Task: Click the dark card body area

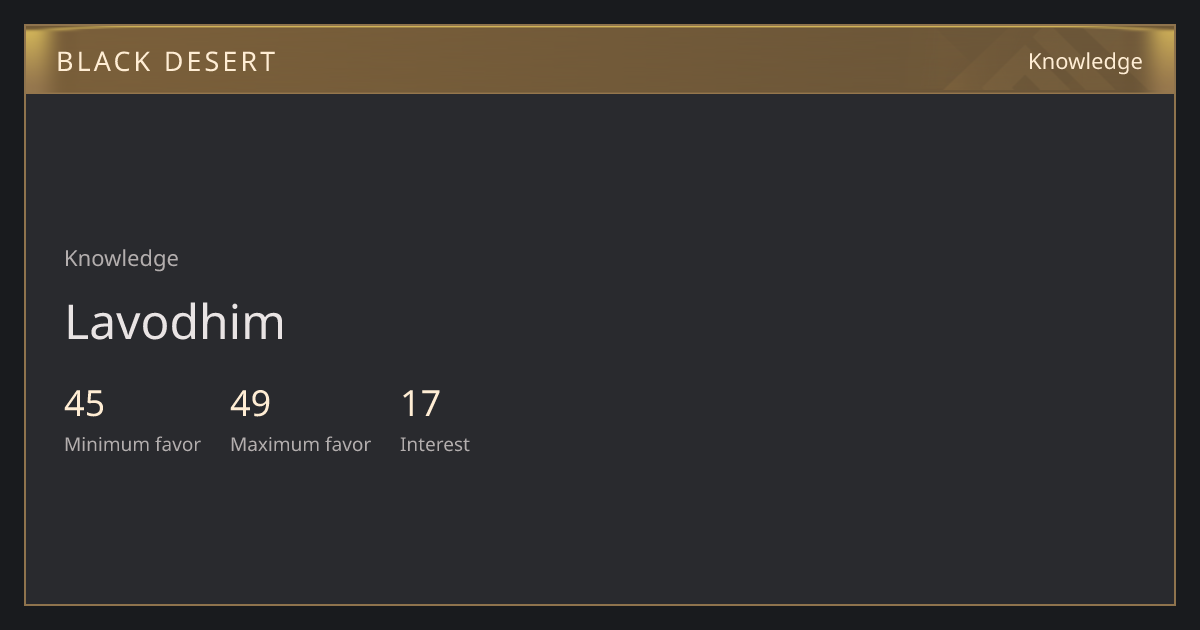Action: (600, 349)
